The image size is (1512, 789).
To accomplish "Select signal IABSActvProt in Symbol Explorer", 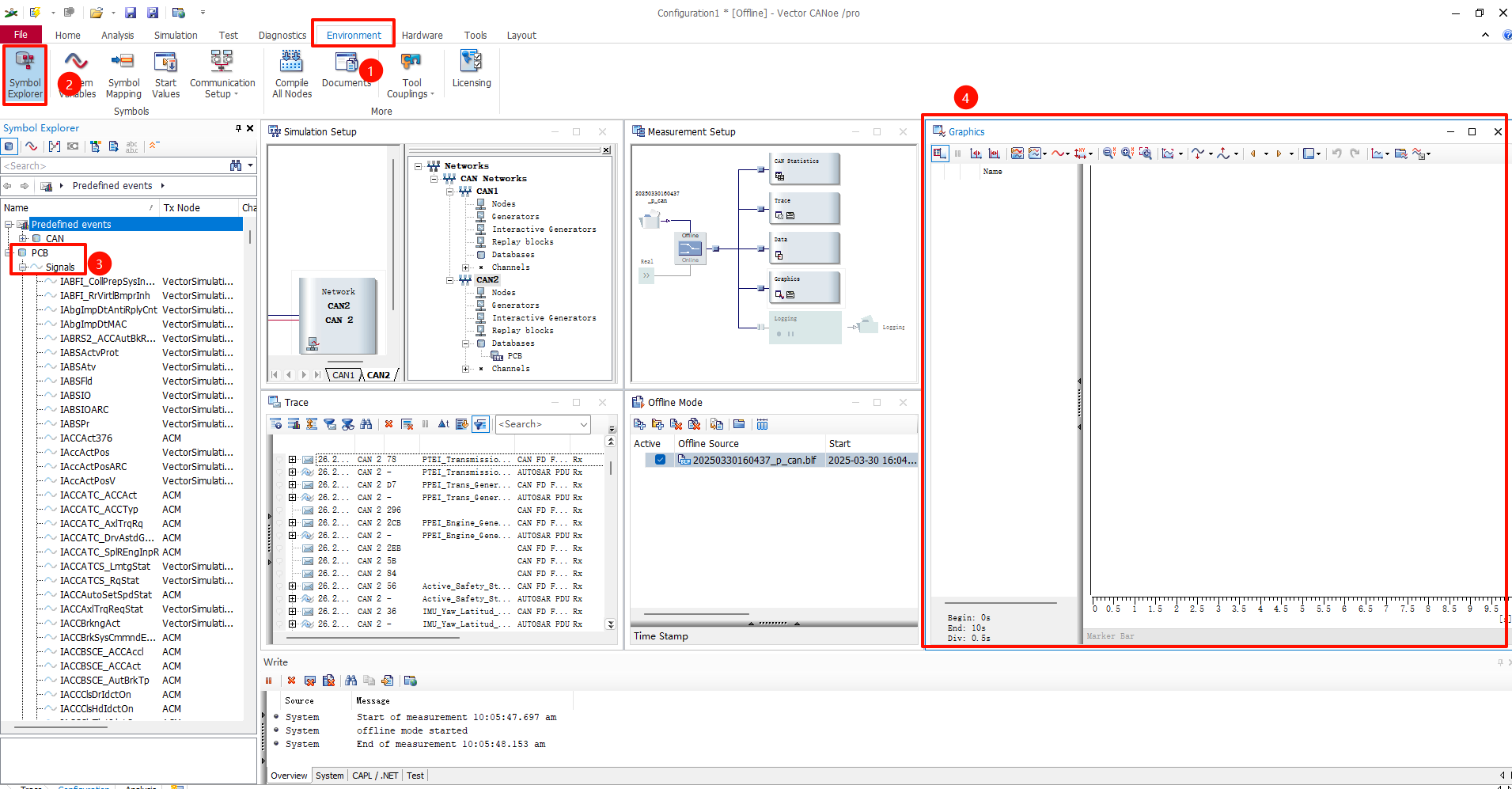I will [89, 353].
